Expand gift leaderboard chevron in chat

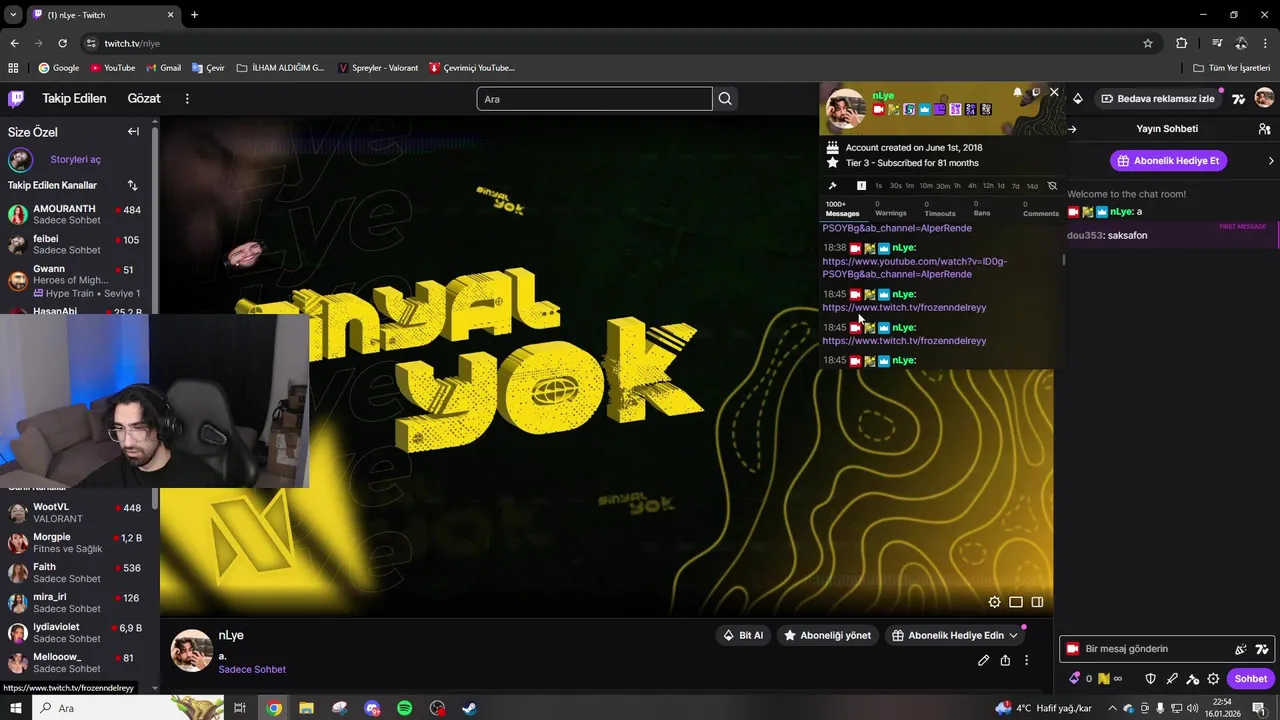[1271, 161]
